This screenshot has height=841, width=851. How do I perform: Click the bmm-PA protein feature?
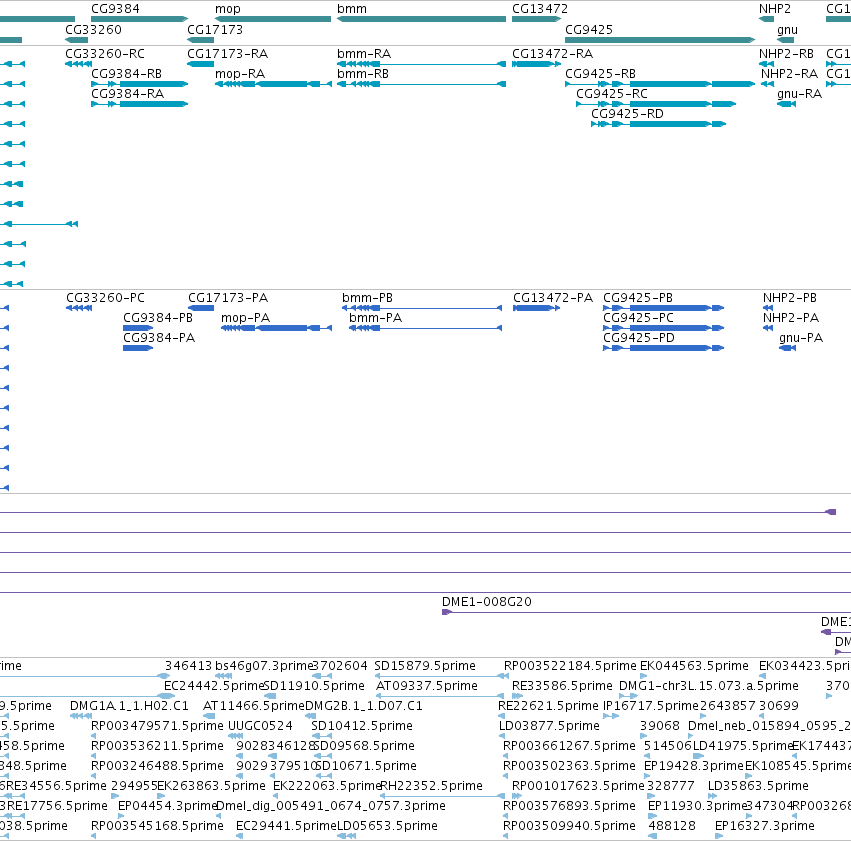coord(426,328)
